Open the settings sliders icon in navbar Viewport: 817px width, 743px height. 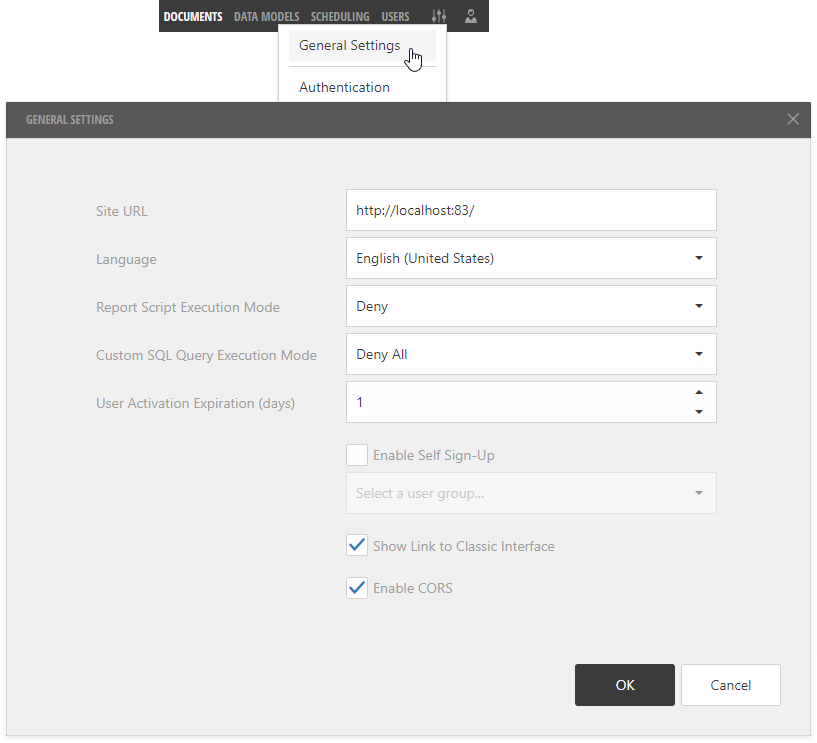(439, 16)
